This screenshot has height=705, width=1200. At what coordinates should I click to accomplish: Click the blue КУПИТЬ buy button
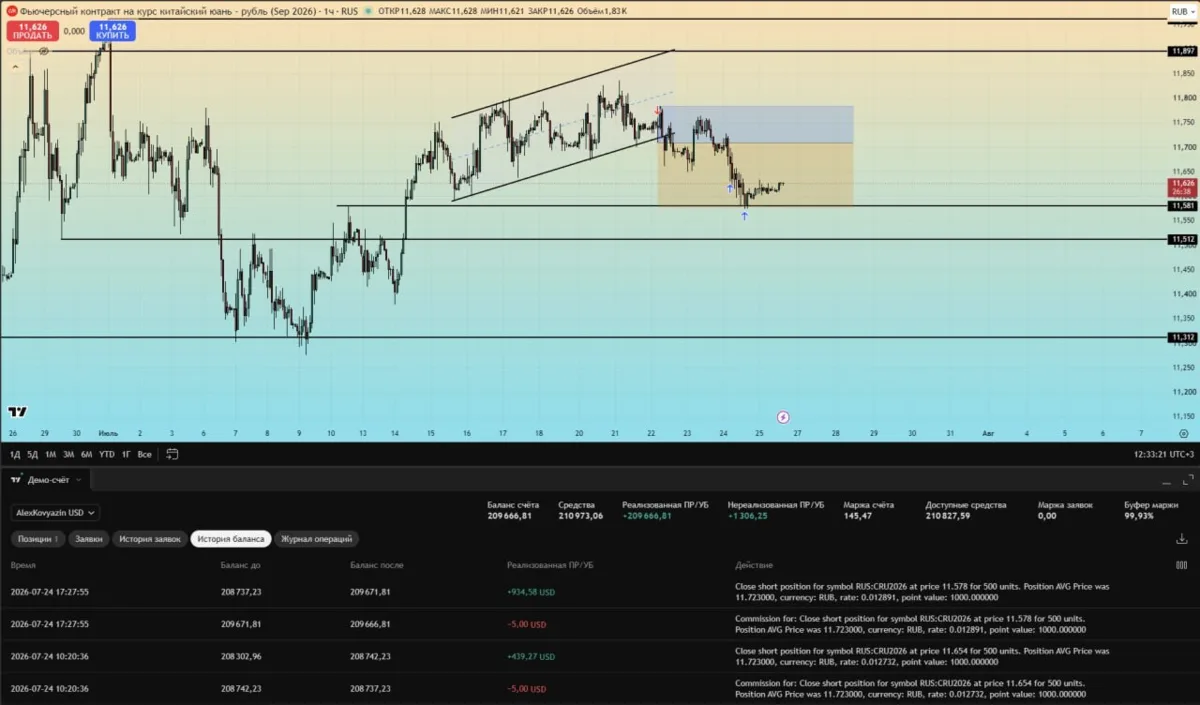[x=112, y=31]
